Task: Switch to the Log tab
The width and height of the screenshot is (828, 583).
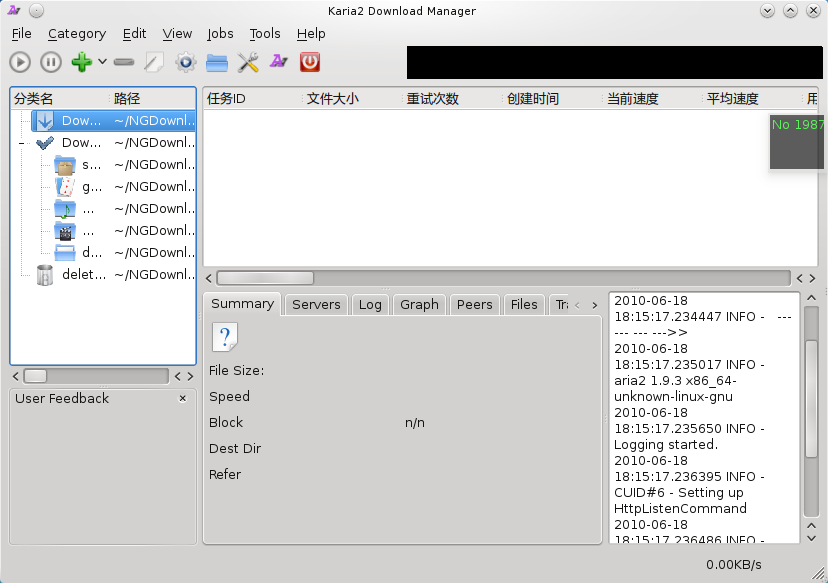Action: click(370, 305)
